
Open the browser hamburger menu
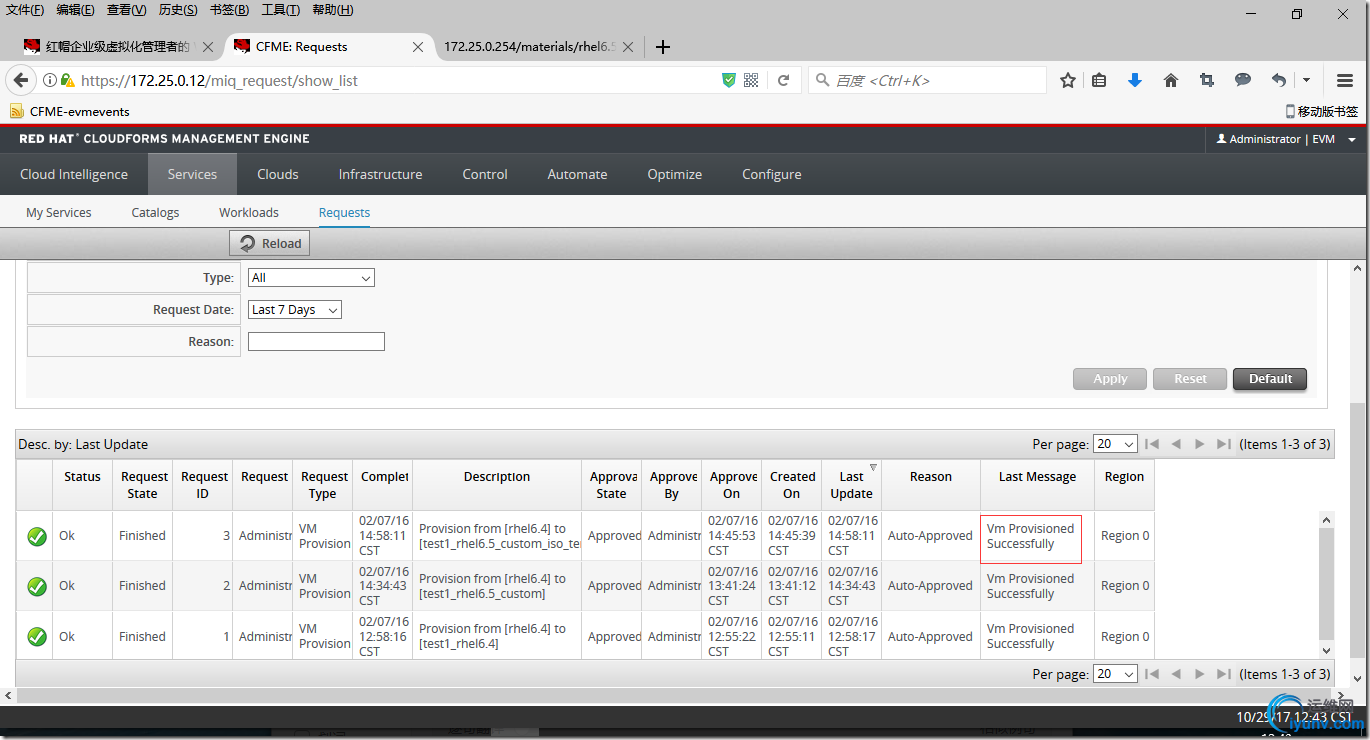coord(1345,81)
